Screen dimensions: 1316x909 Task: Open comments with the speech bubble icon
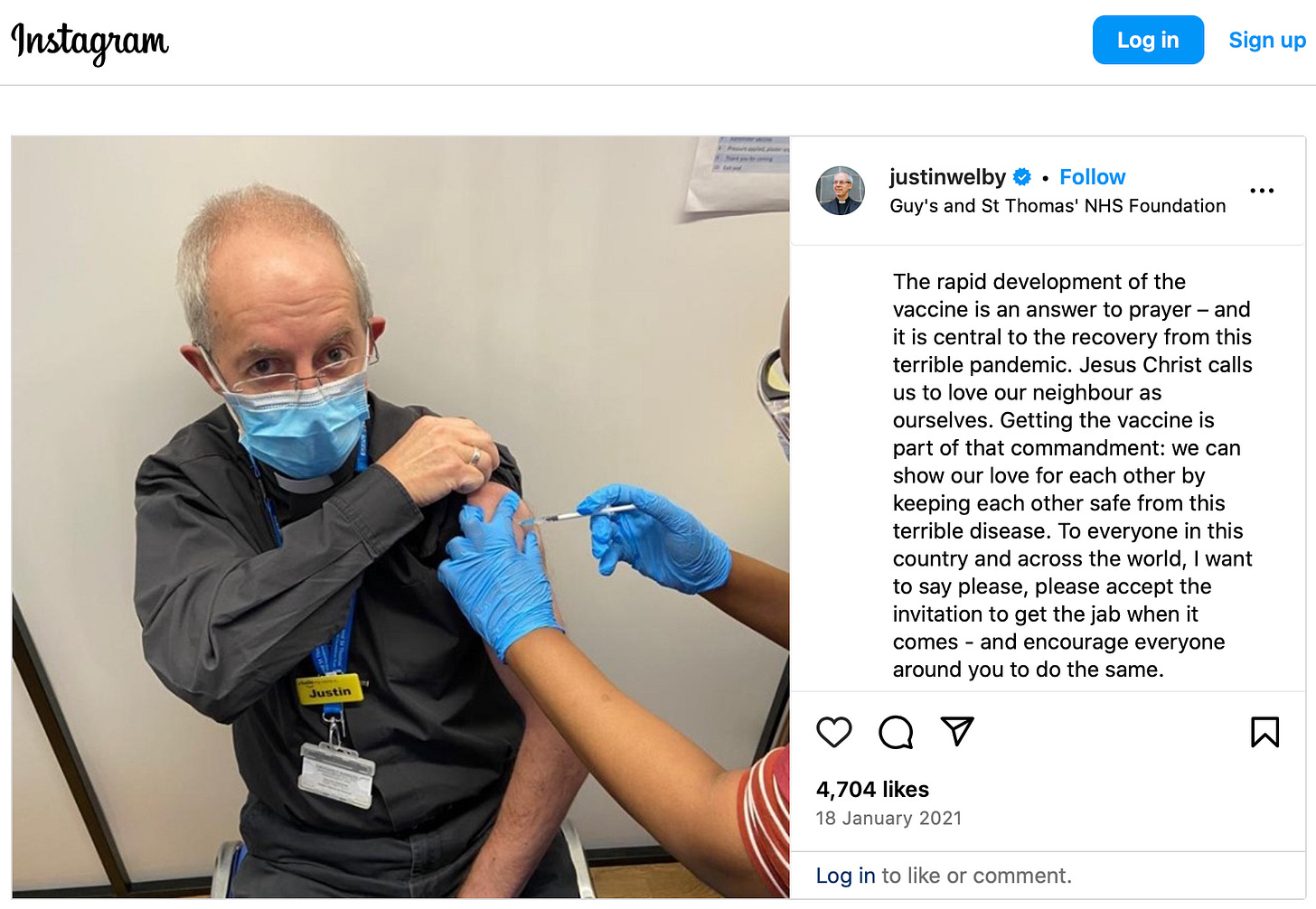[896, 732]
